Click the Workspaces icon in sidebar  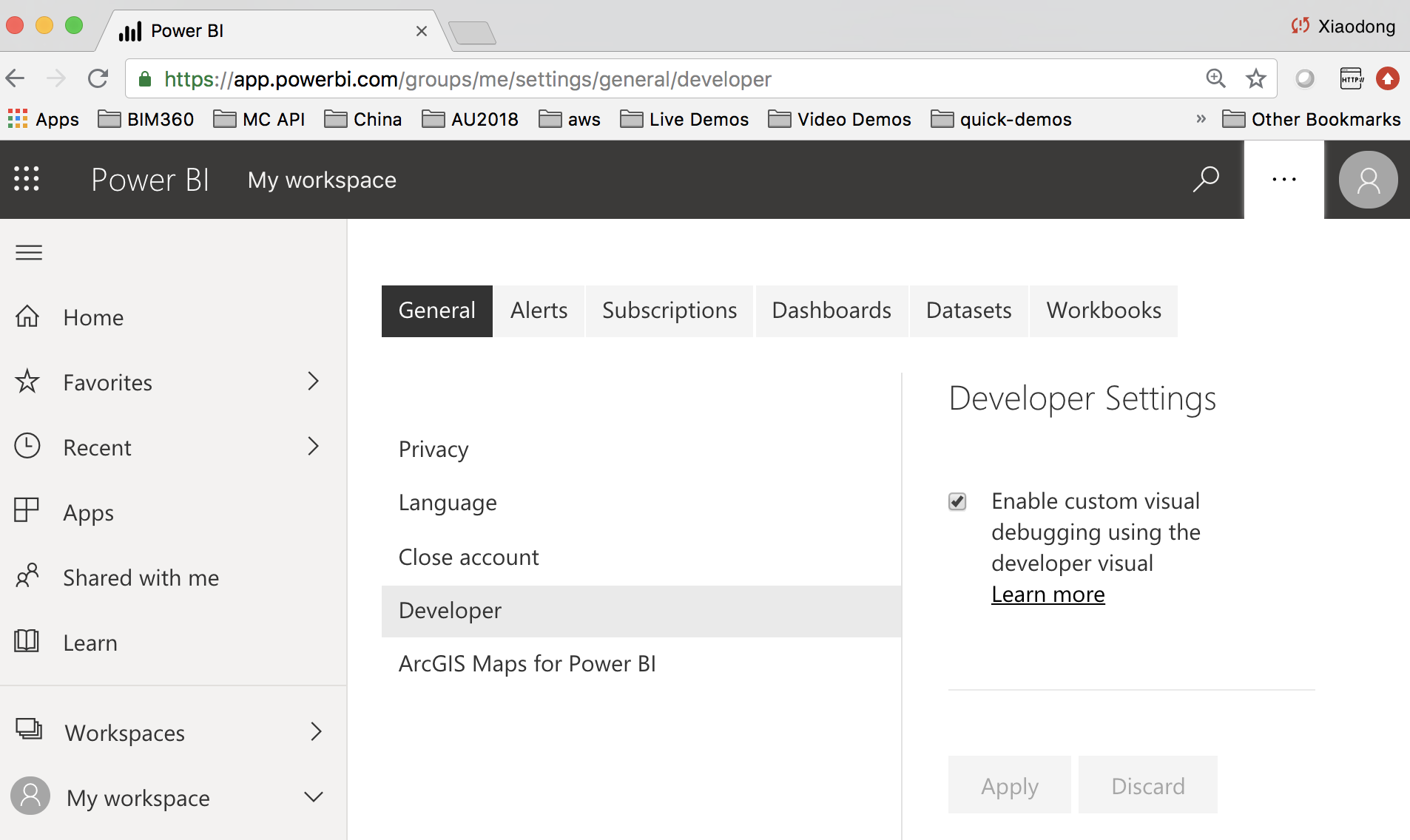pos(29,730)
